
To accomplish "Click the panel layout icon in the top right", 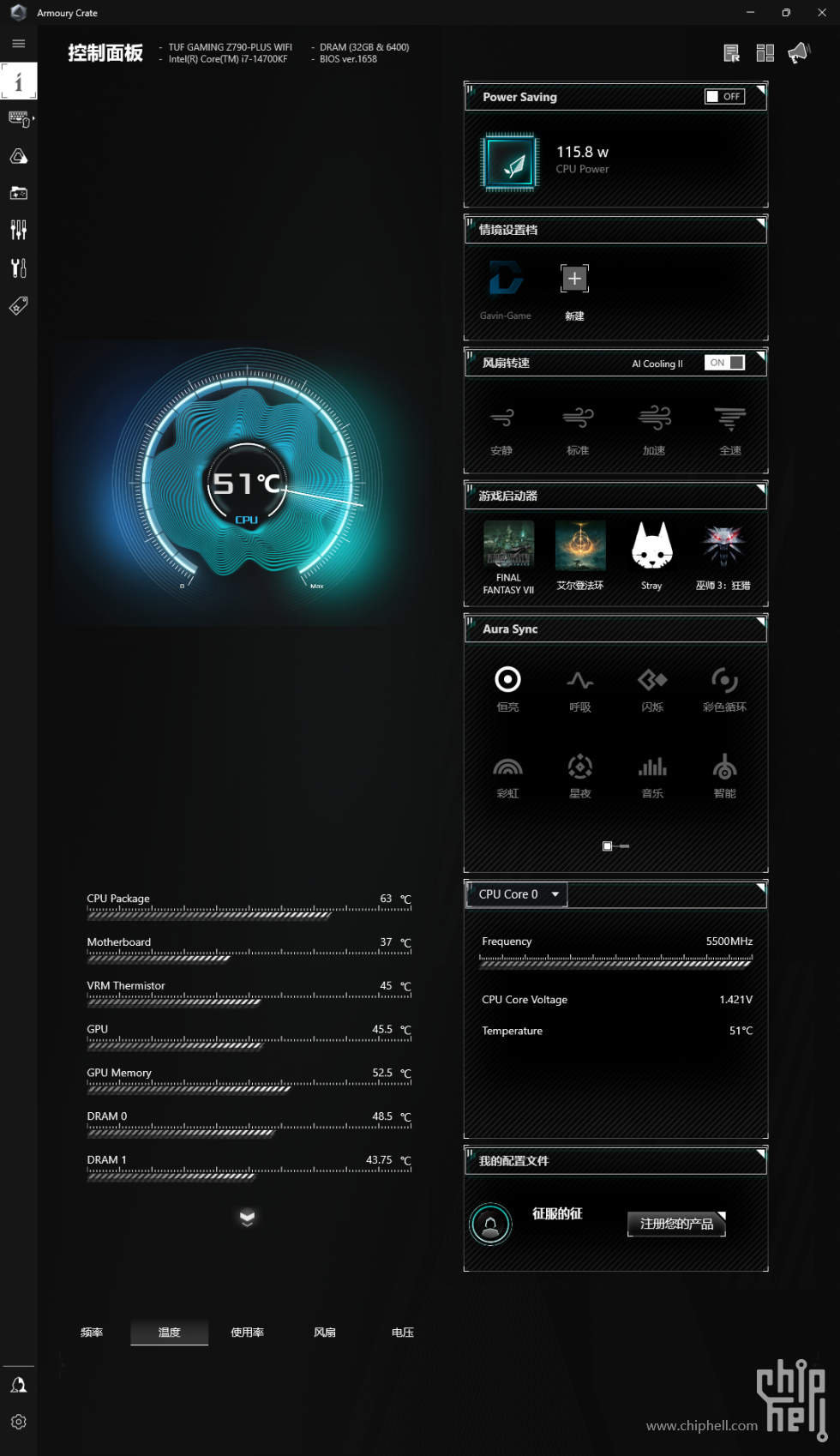I will point(765,53).
